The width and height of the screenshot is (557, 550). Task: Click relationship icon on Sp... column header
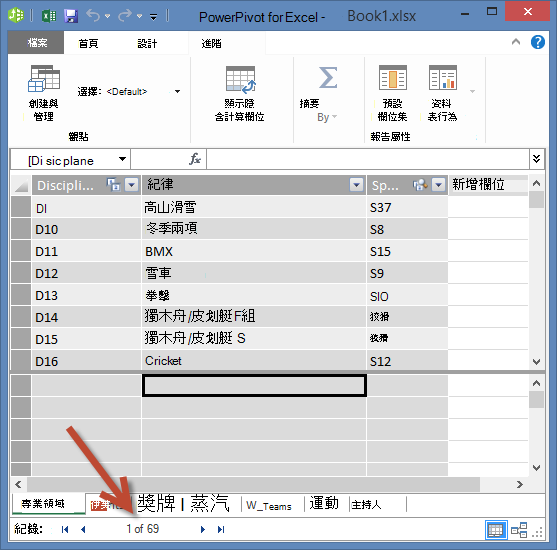[x=420, y=185]
